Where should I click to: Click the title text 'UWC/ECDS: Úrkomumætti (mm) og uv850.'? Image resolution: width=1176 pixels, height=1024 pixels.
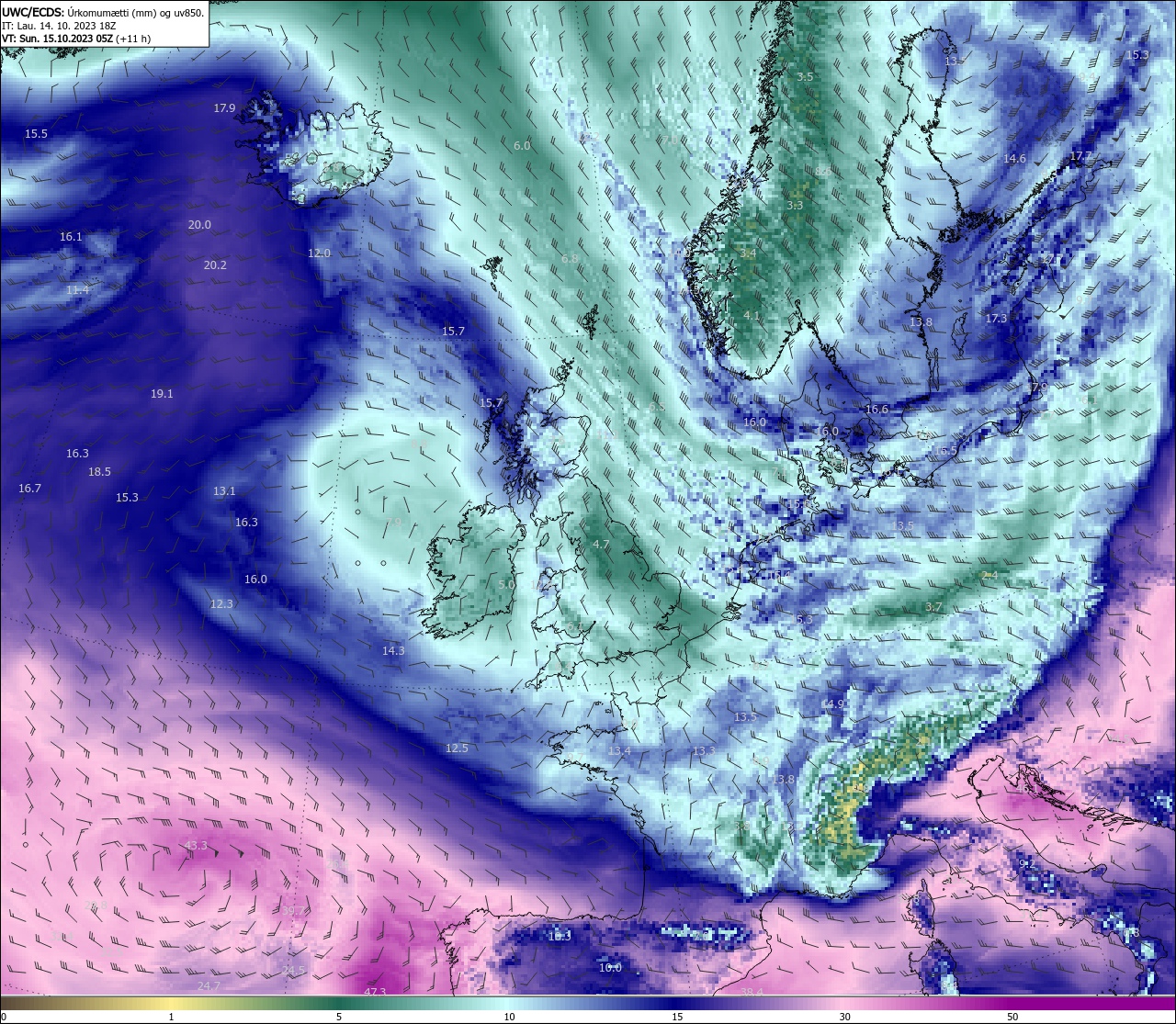pyautogui.click(x=103, y=13)
